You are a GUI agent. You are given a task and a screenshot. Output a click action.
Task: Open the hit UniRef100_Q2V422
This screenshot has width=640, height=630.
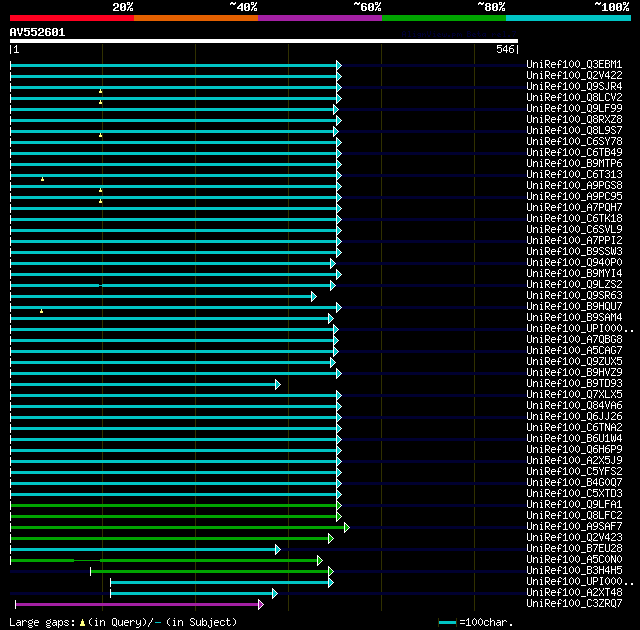click(x=574, y=75)
